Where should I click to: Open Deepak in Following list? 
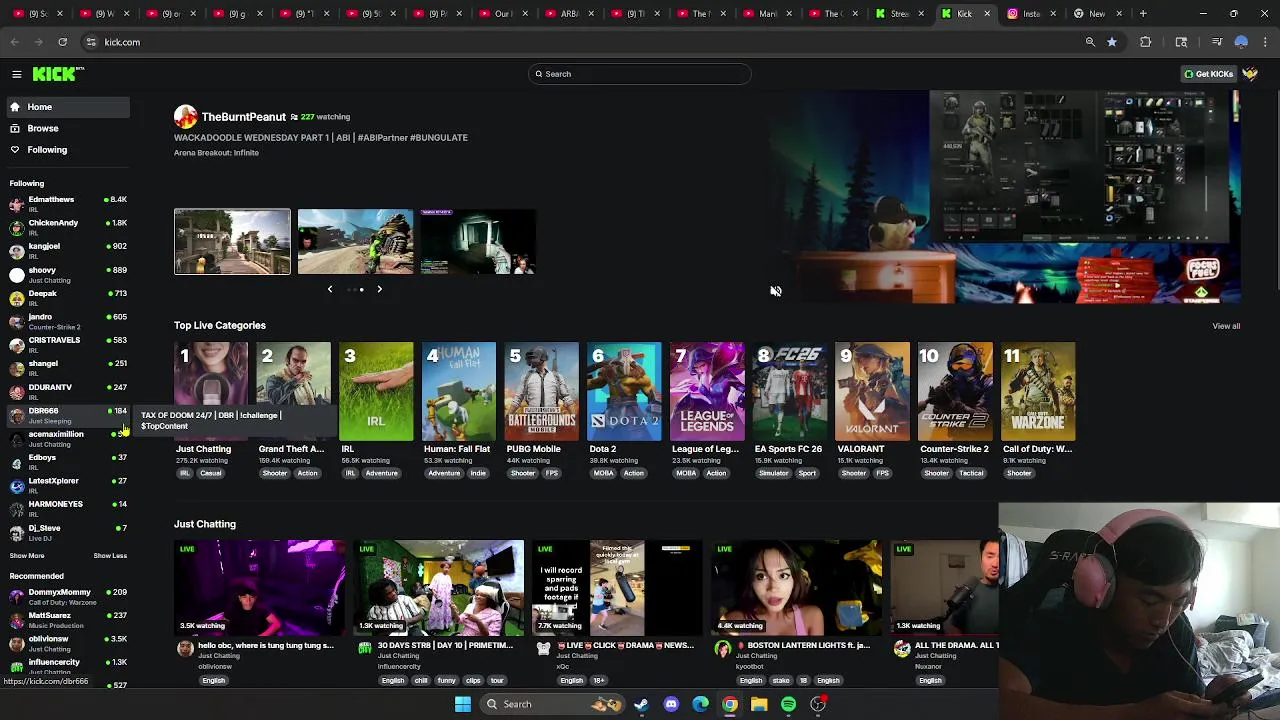pyautogui.click(x=68, y=297)
